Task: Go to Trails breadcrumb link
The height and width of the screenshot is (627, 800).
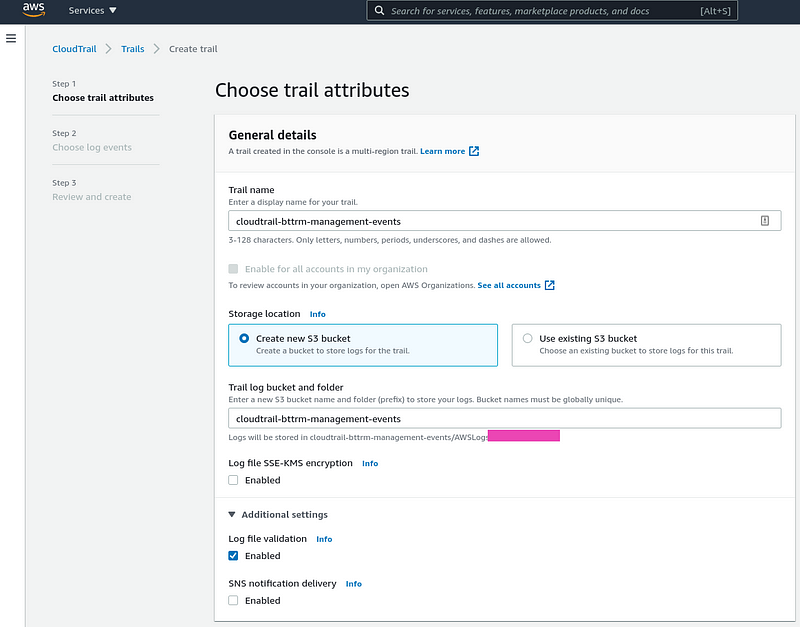Action: pyautogui.click(x=133, y=49)
